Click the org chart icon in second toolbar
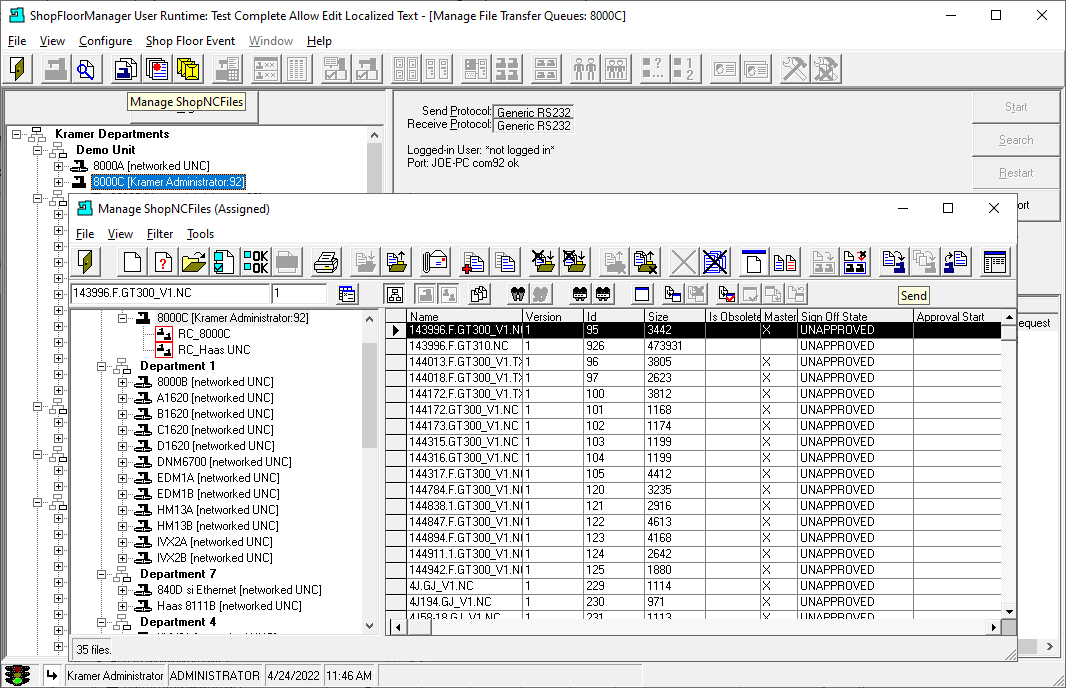 click(x=394, y=294)
